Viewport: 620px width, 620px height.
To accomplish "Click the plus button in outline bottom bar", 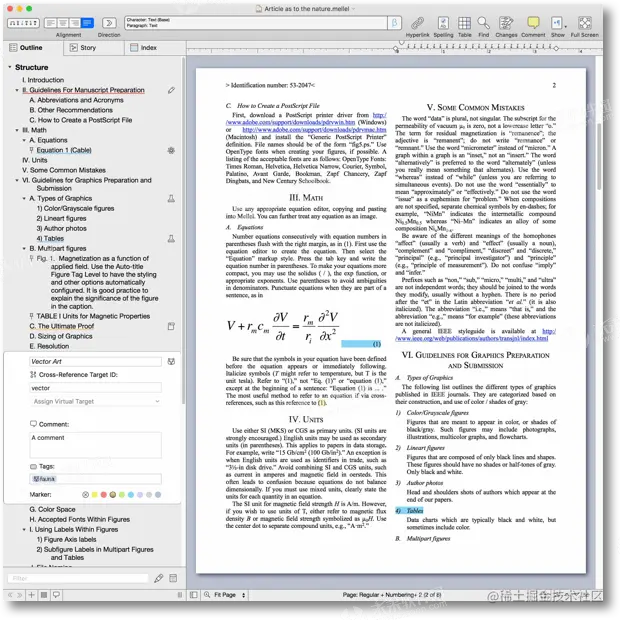I will point(31,595).
